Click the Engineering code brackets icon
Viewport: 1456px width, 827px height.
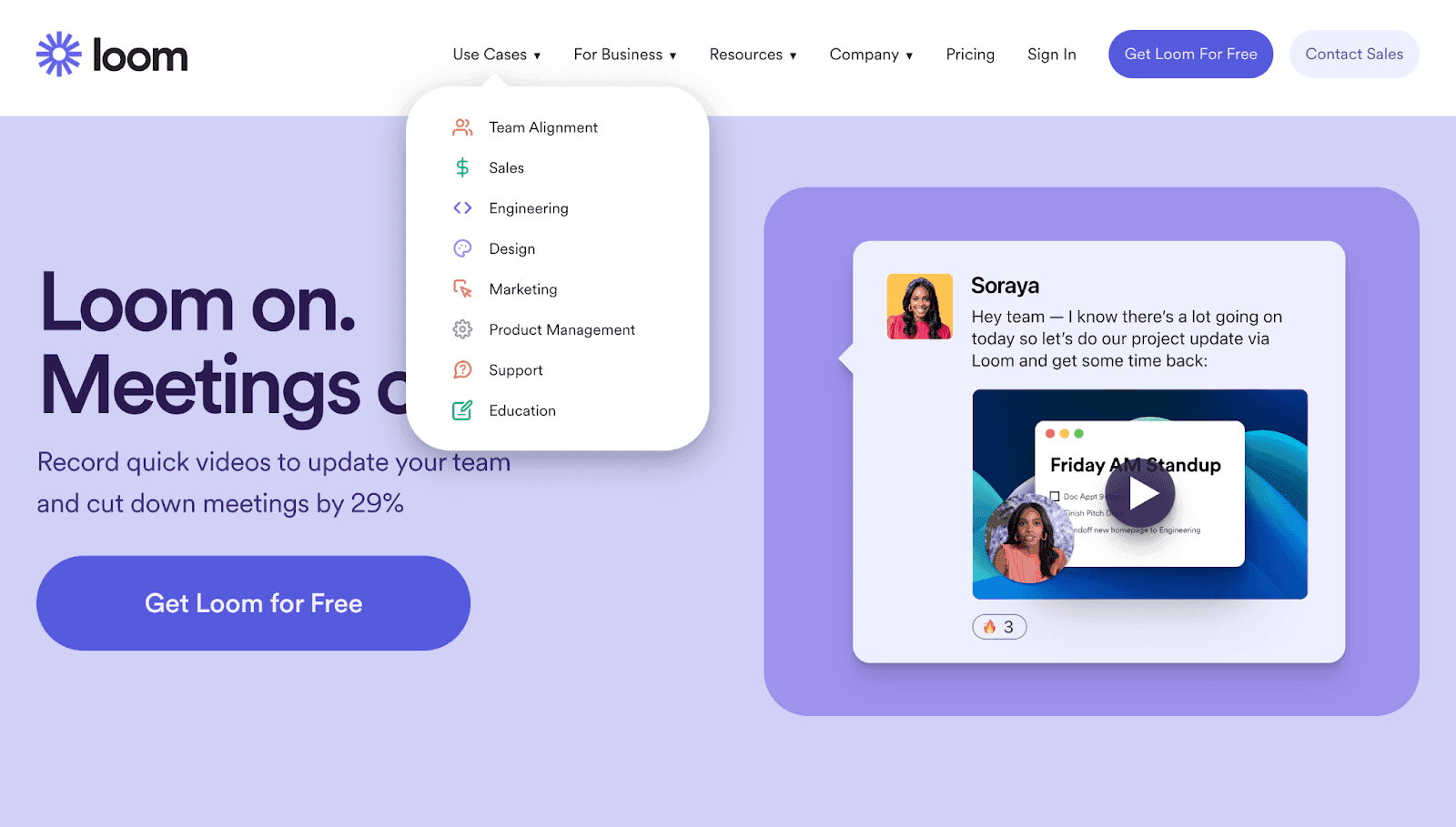tap(462, 208)
